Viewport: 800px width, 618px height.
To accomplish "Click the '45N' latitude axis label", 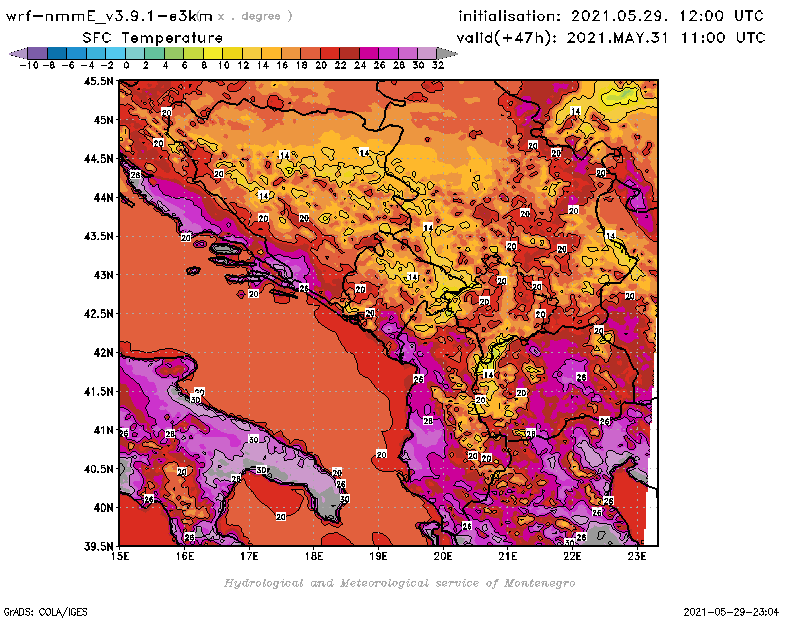I will pos(103,120).
